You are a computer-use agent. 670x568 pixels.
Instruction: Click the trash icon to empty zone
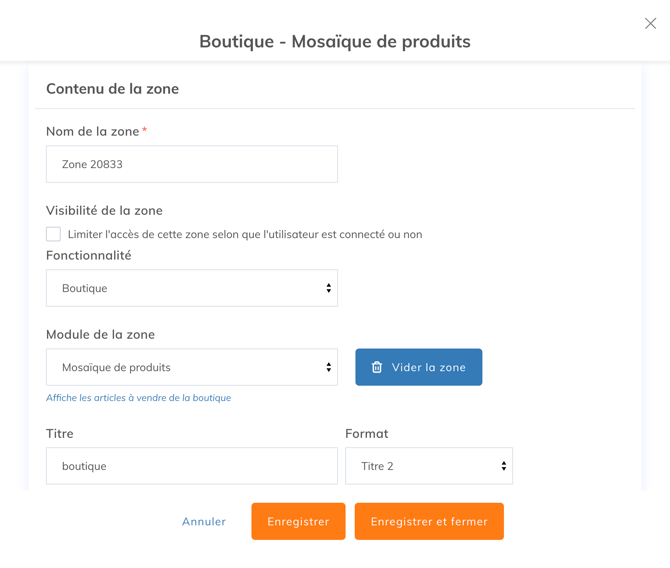tap(377, 367)
